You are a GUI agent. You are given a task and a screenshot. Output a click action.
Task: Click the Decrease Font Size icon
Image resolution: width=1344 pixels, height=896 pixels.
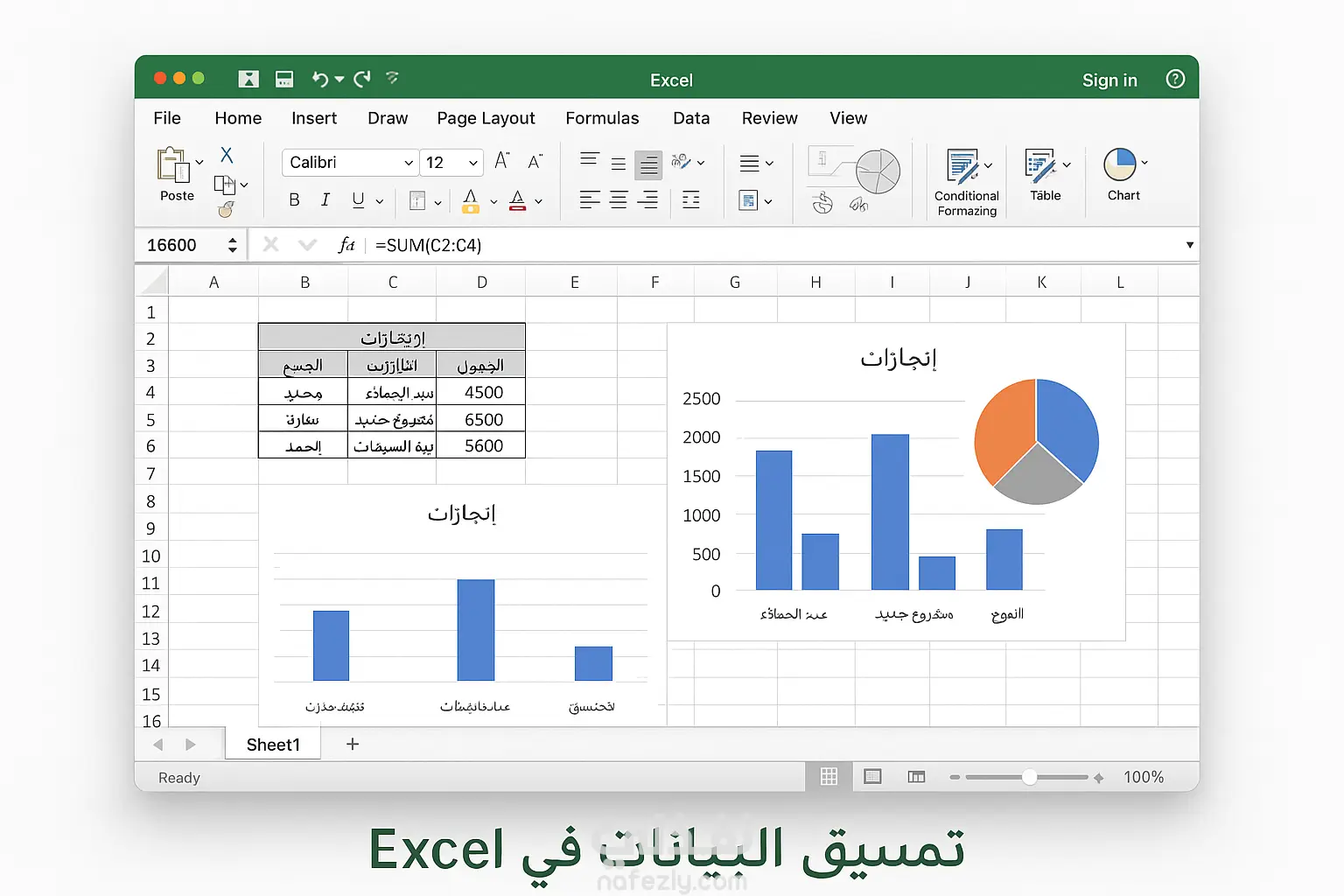click(535, 161)
